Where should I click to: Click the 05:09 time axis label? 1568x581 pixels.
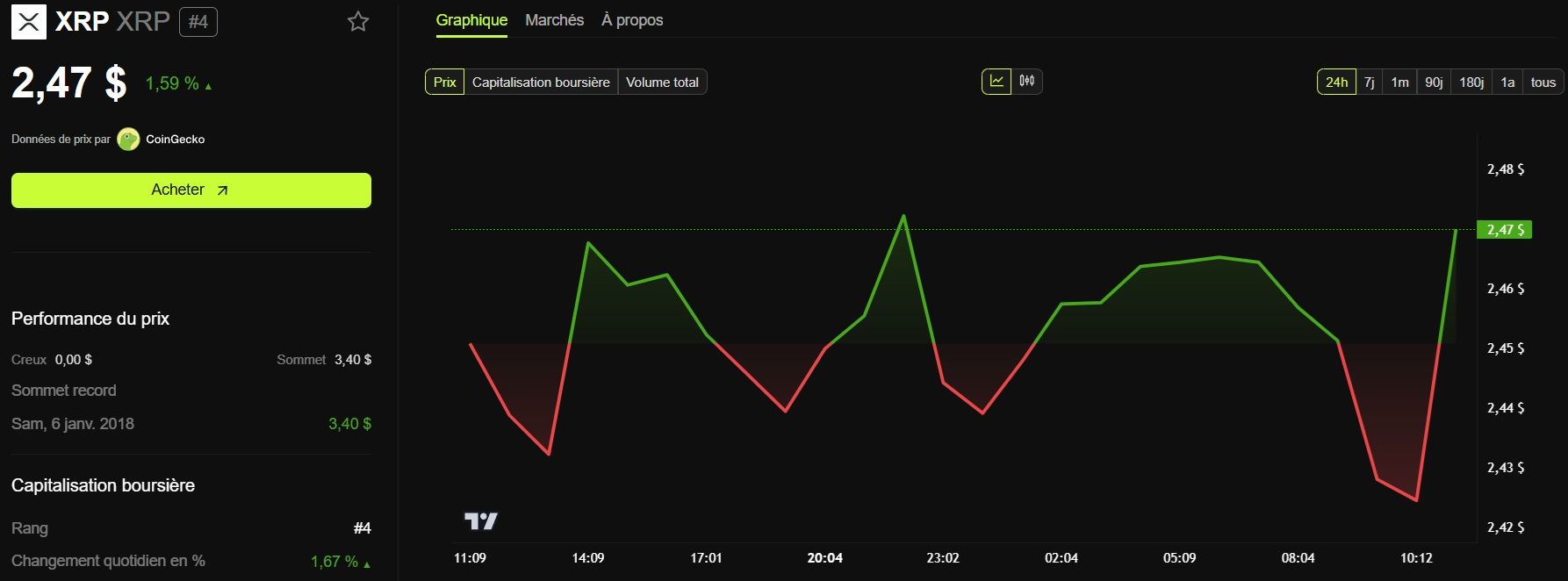1179,558
